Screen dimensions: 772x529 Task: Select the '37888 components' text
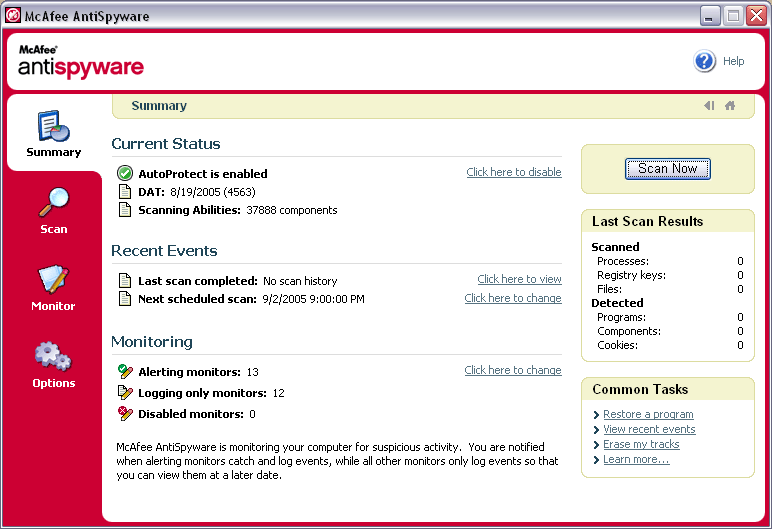click(x=292, y=210)
